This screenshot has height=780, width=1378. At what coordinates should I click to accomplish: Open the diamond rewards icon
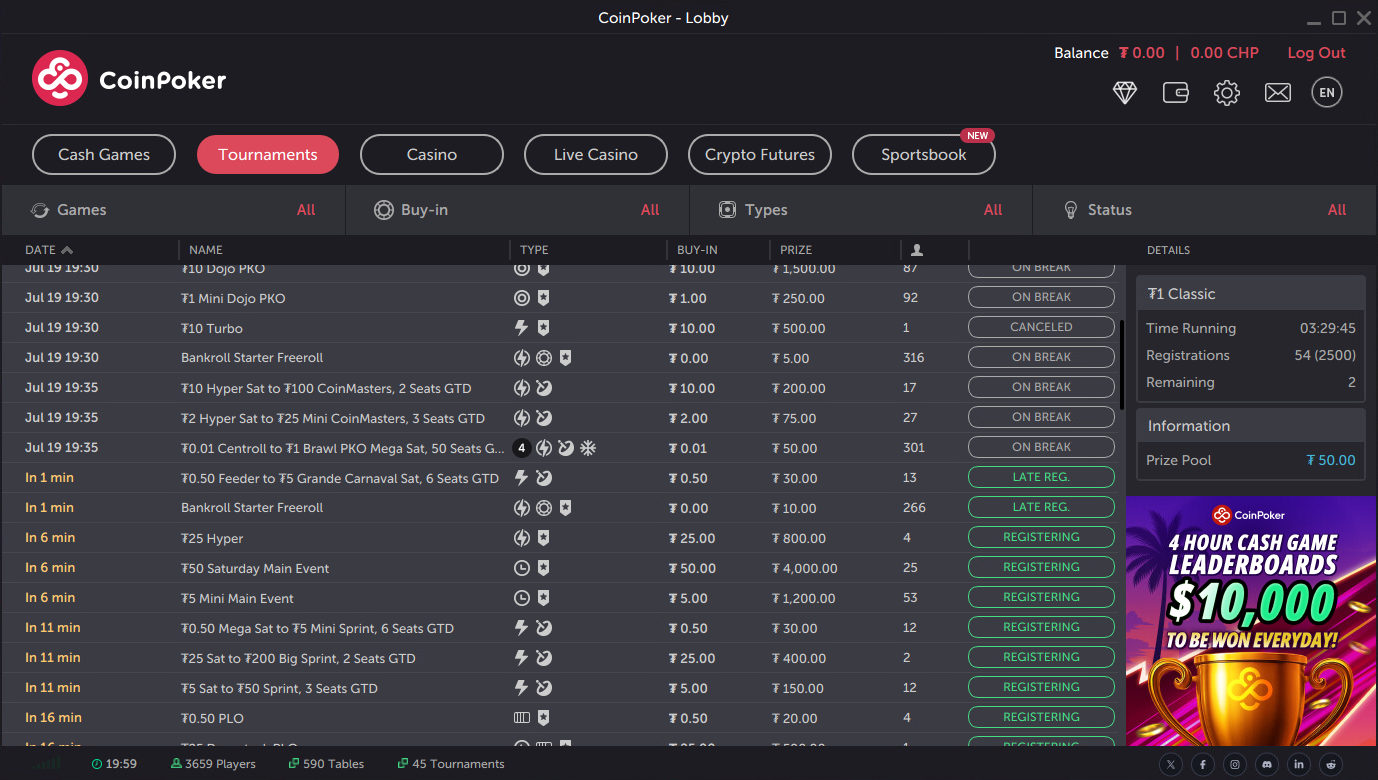(x=1125, y=93)
